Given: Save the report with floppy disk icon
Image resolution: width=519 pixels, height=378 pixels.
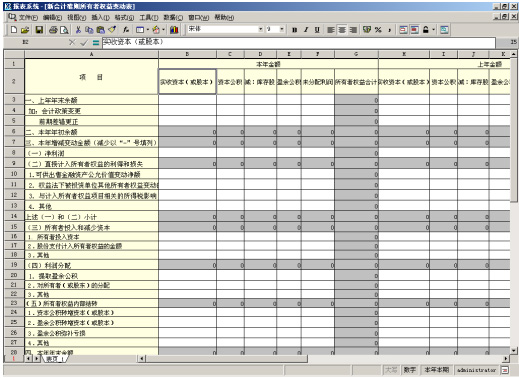Looking at the screenshot, I should click(39, 30).
